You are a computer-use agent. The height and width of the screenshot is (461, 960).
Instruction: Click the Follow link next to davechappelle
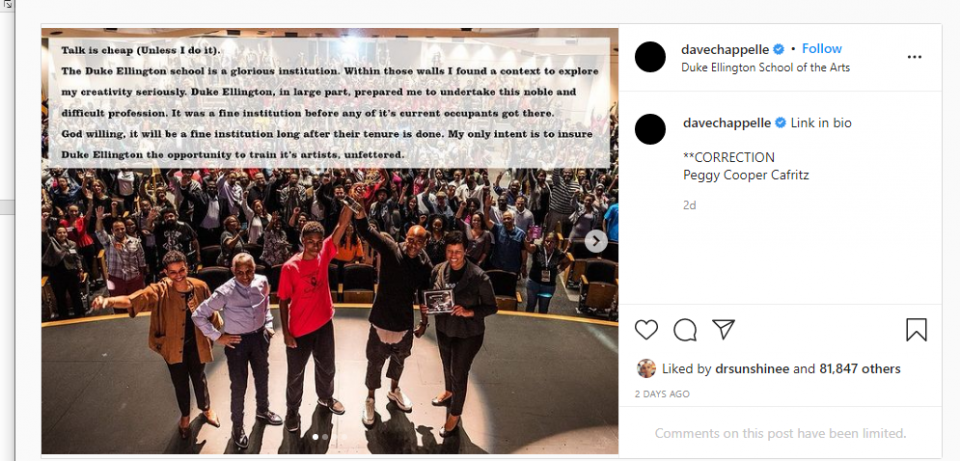click(822, 48)
